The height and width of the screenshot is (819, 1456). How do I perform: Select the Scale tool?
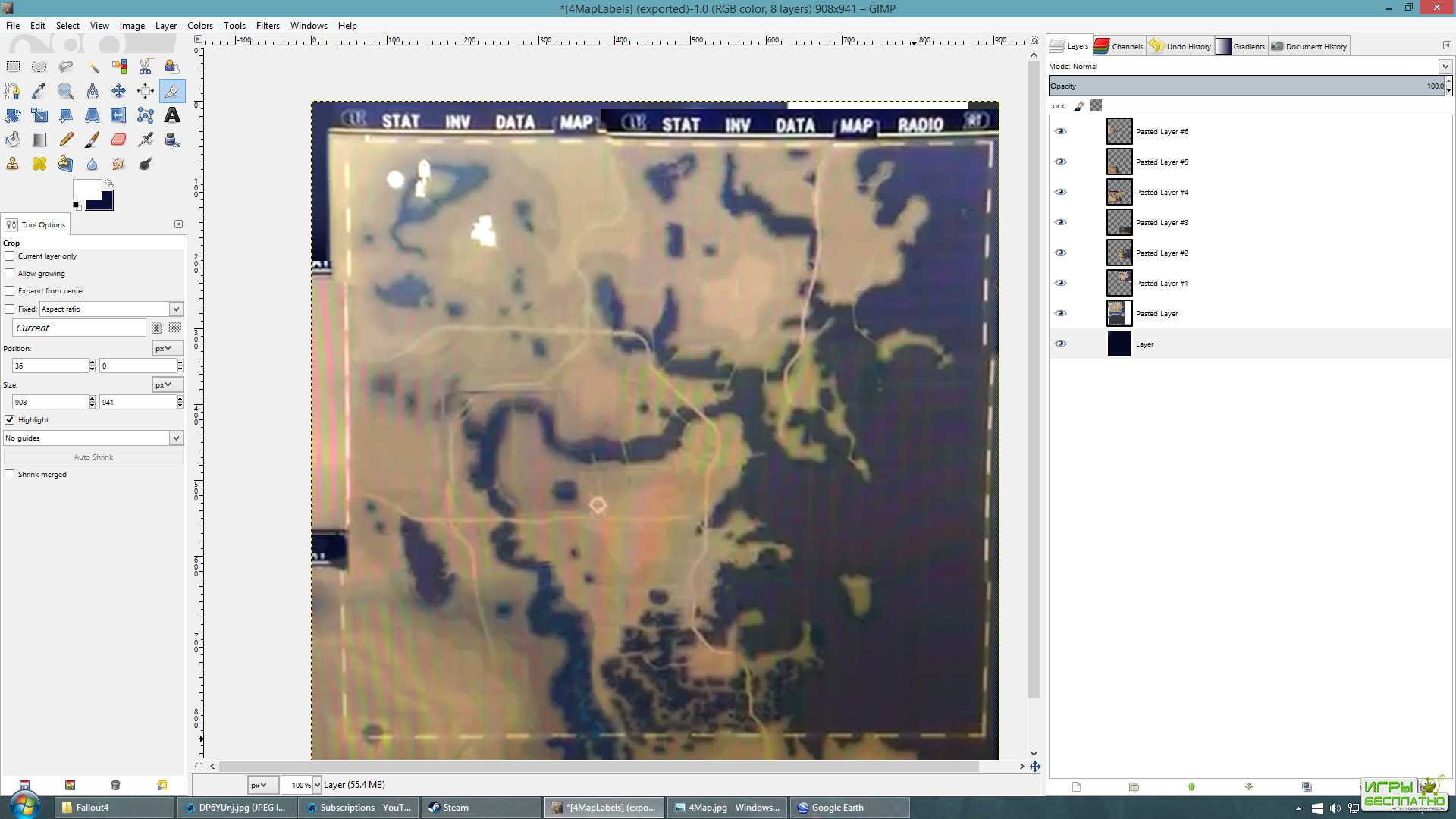coord(39,115)
